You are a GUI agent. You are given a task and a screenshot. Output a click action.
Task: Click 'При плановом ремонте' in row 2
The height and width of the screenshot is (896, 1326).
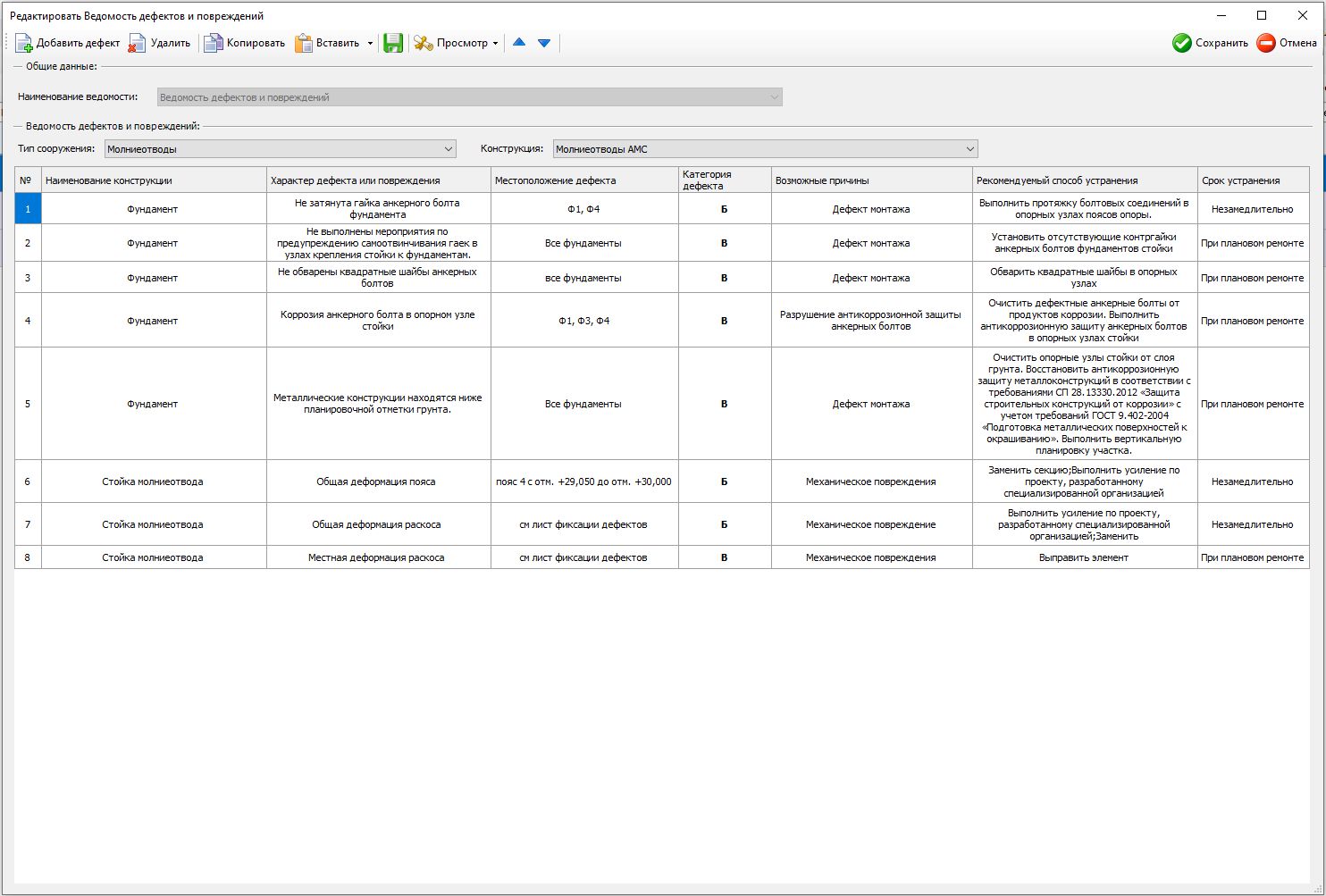tap(1253, 243)
